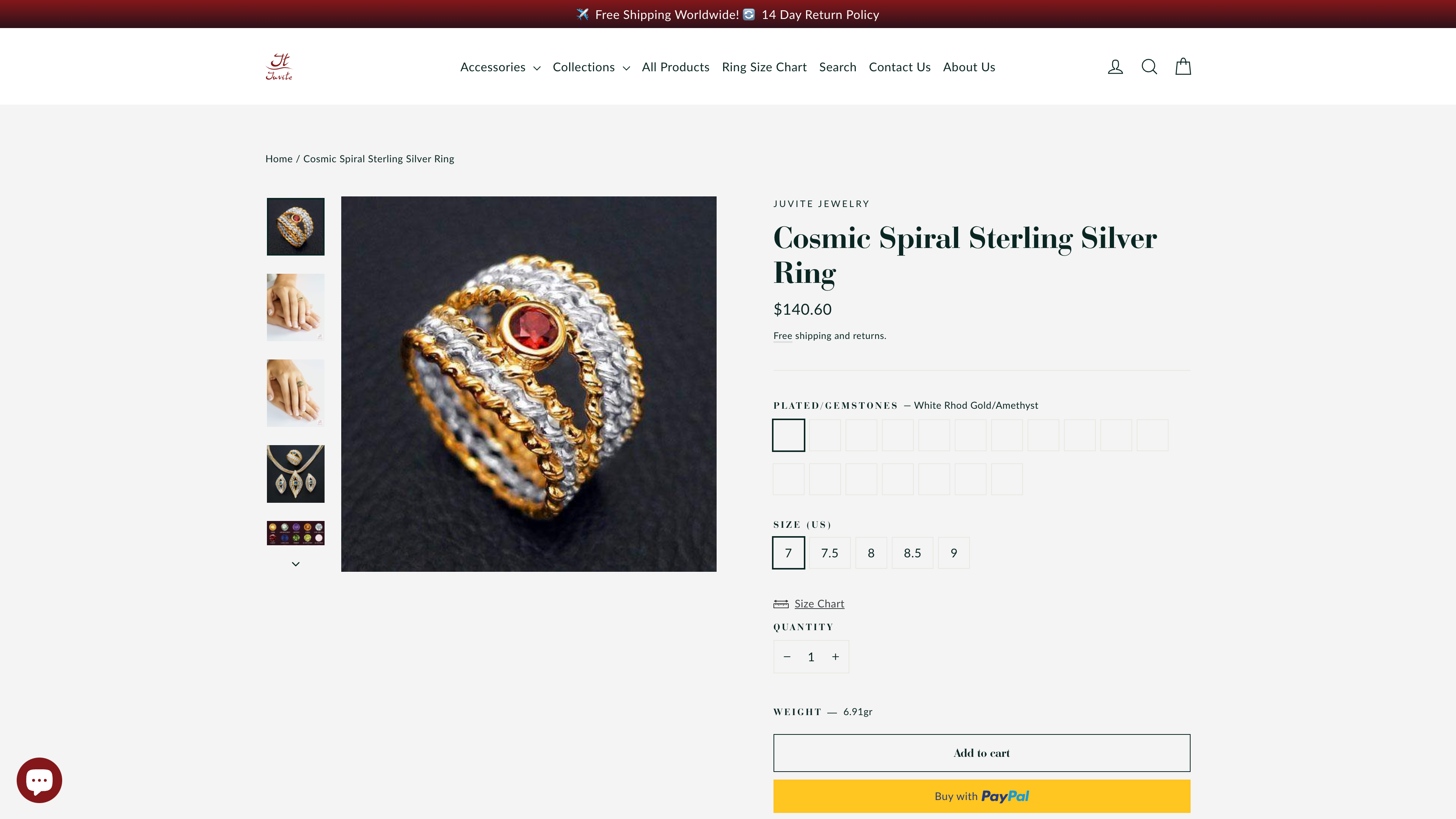Open the account log in icon
1456x819 pixels.
[x=1115, y=66]
